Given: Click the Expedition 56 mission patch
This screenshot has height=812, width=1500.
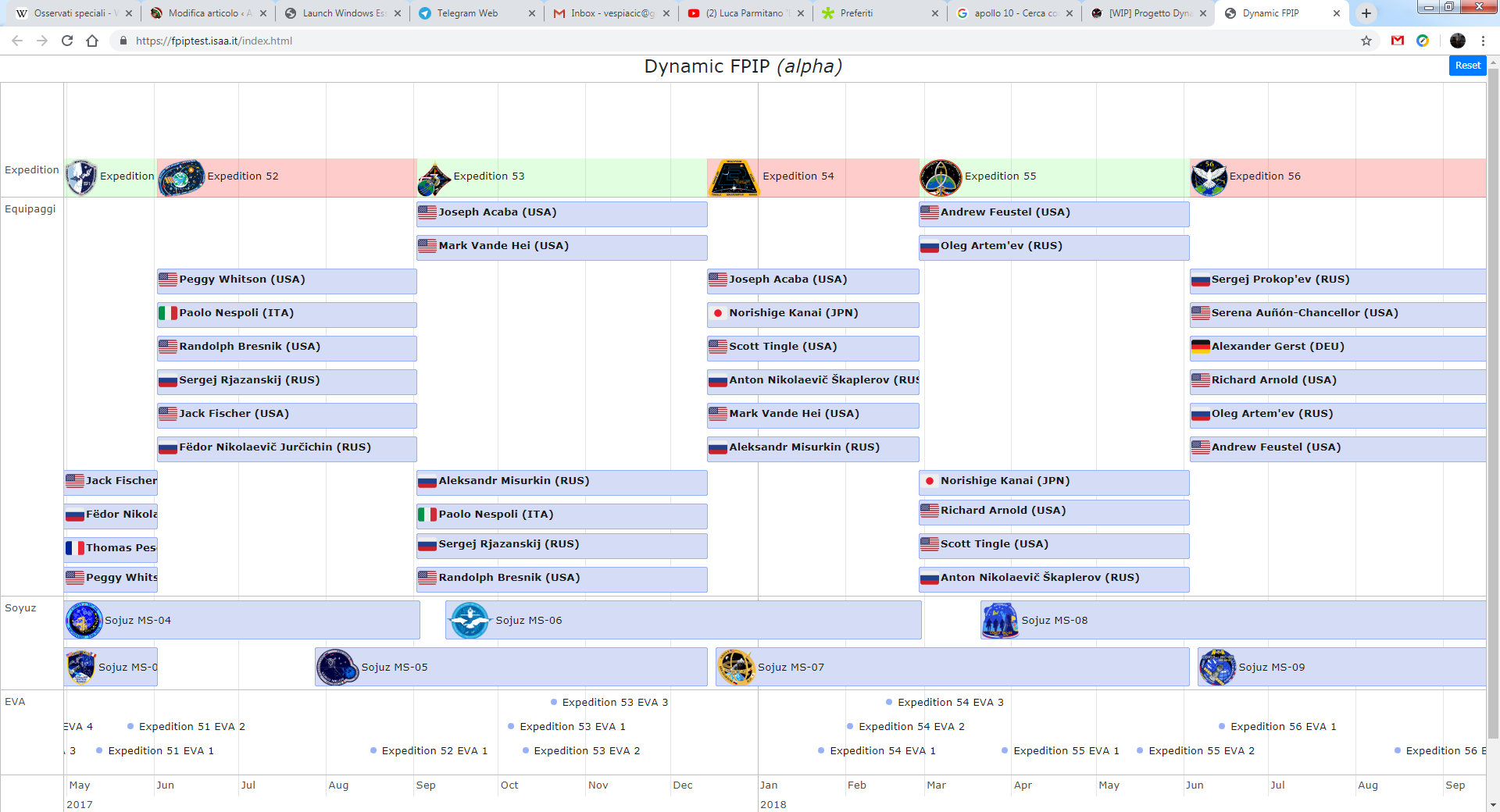Looking at the screenshot, I should tap(1209, 177).
